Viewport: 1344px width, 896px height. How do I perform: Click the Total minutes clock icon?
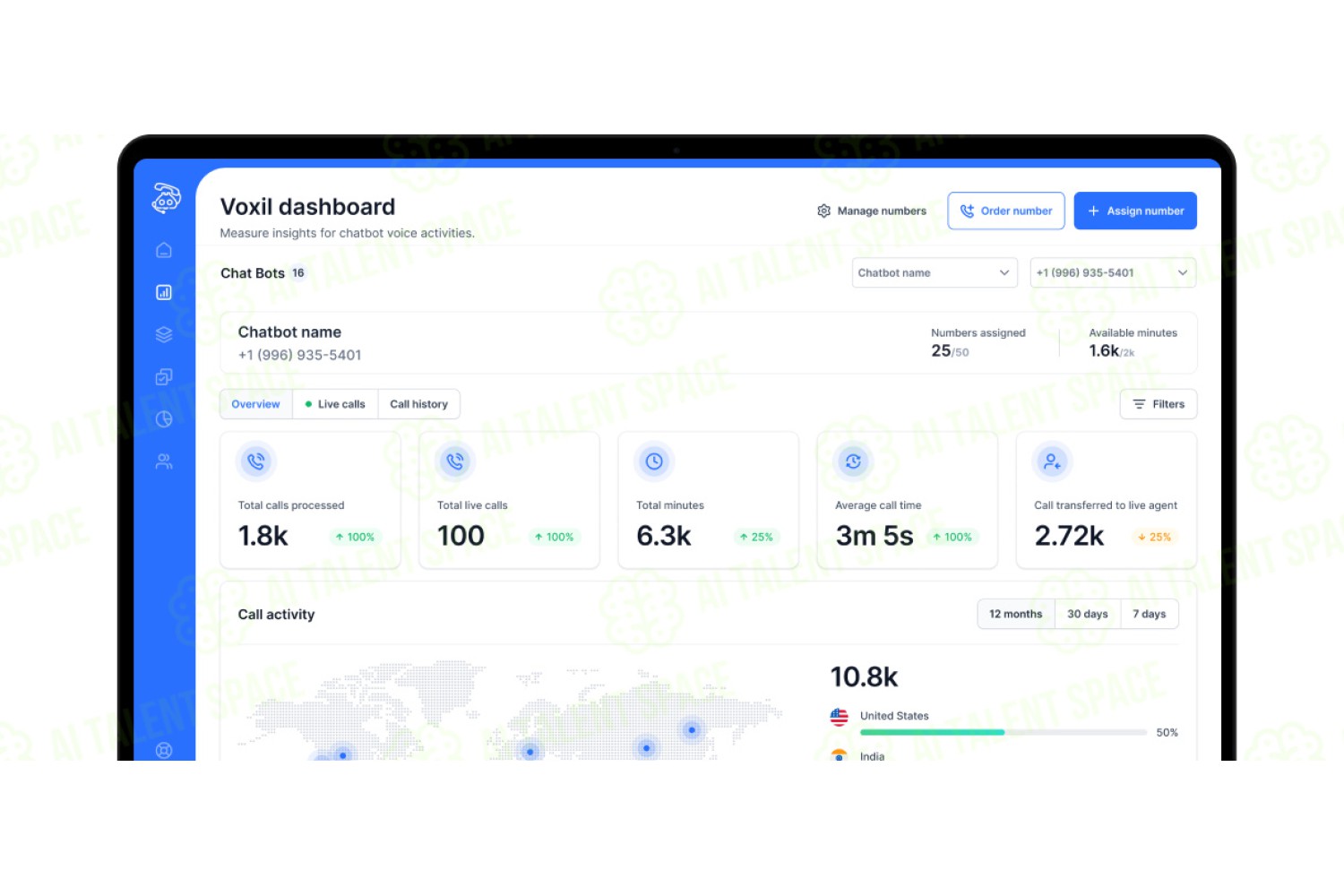point(654,461)
